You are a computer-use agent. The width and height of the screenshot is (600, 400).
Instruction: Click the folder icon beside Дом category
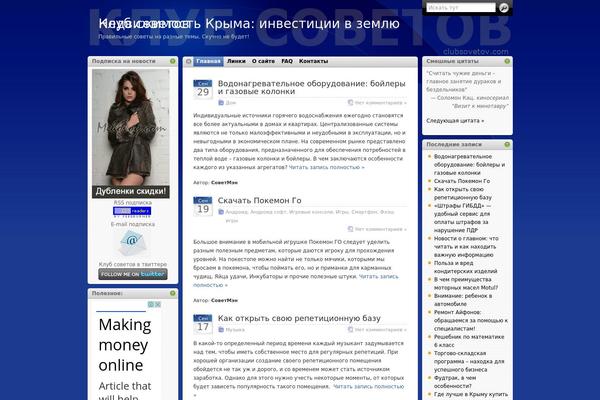pyautogui.click(x=221, y=103)
